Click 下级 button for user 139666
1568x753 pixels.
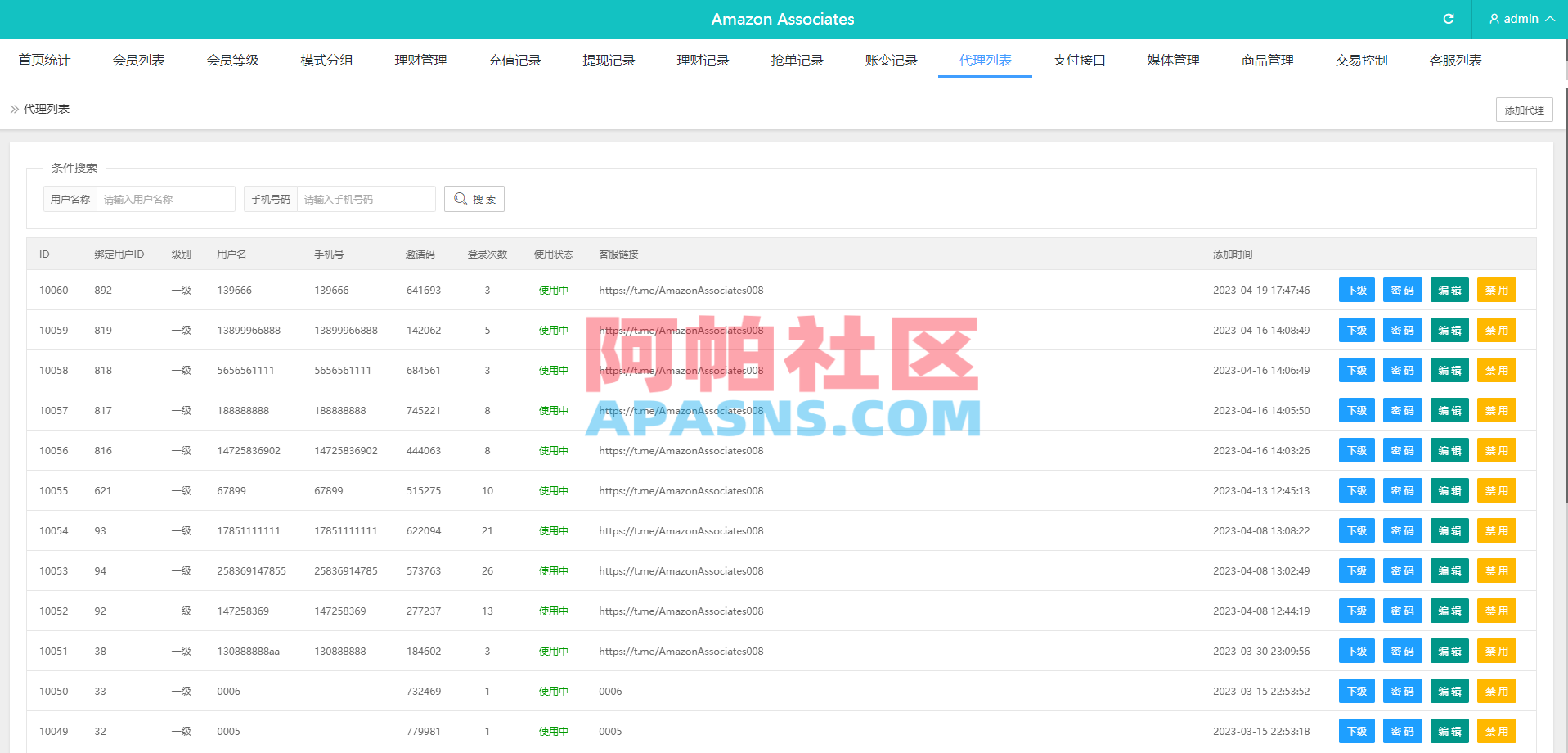pyautogui.click(x=1356, y=290)
